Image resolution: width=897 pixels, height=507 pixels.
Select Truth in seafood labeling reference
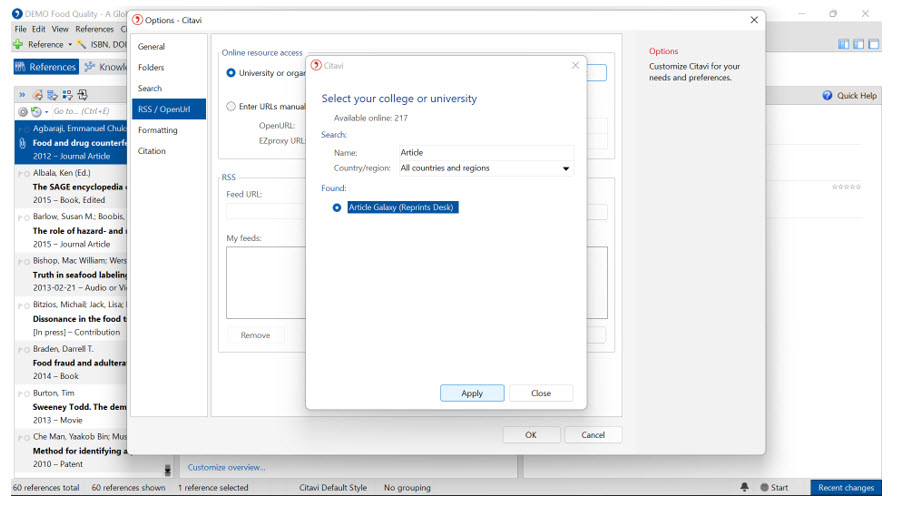tap(71, 274)
